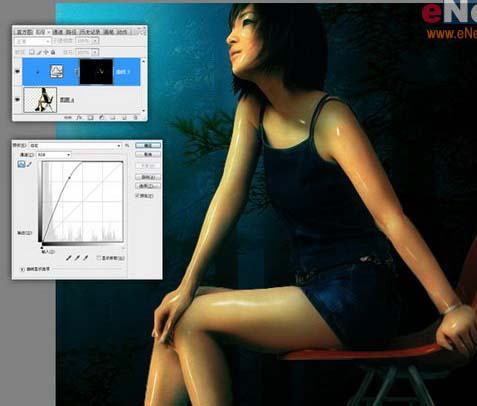Click mask link chain on curves layer

pos(76,71)
